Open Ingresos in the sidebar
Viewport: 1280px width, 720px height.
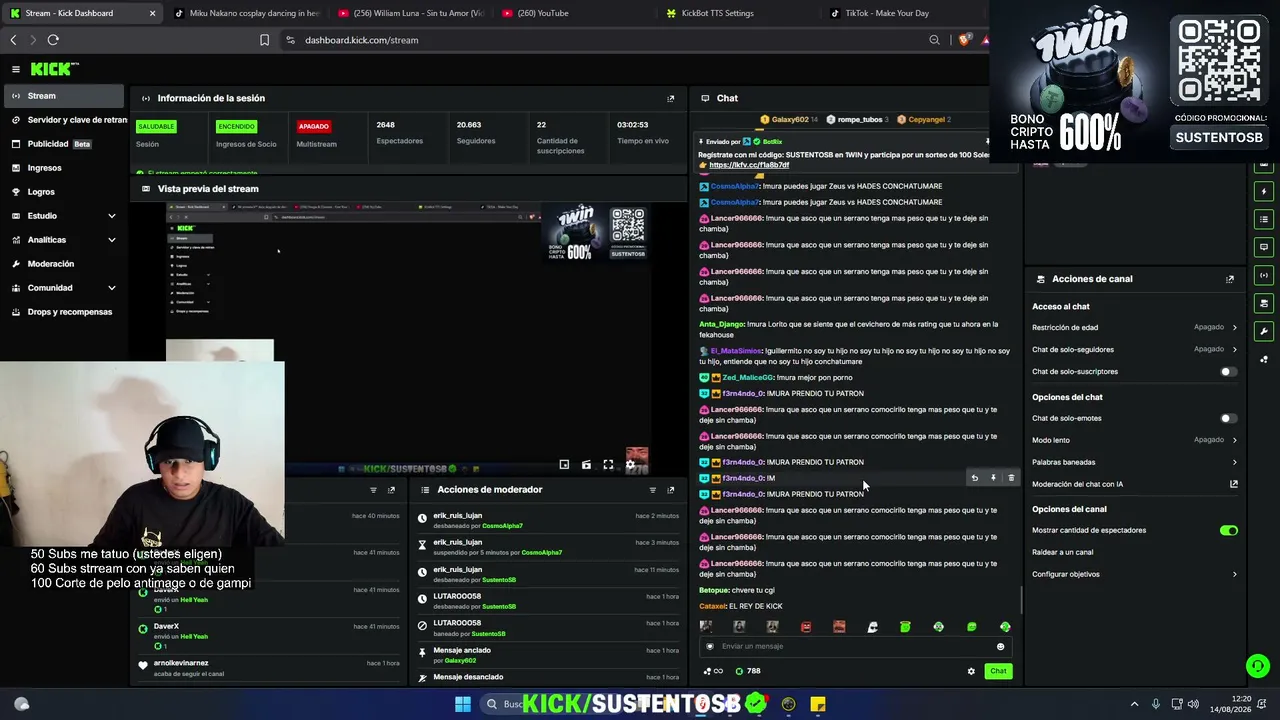(x=64, y=168)
